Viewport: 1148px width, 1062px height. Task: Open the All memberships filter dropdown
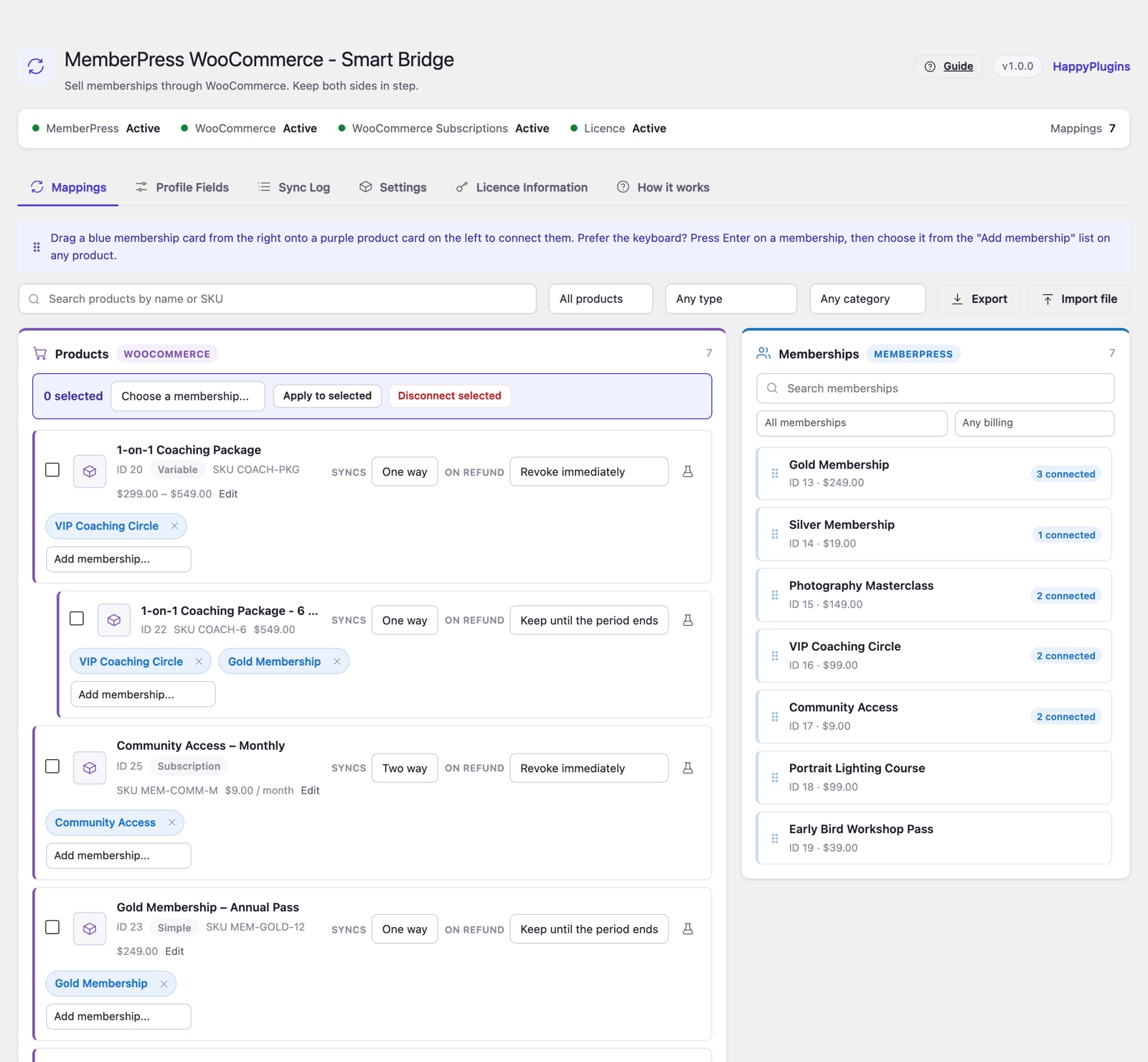click(x=852, y=423)
